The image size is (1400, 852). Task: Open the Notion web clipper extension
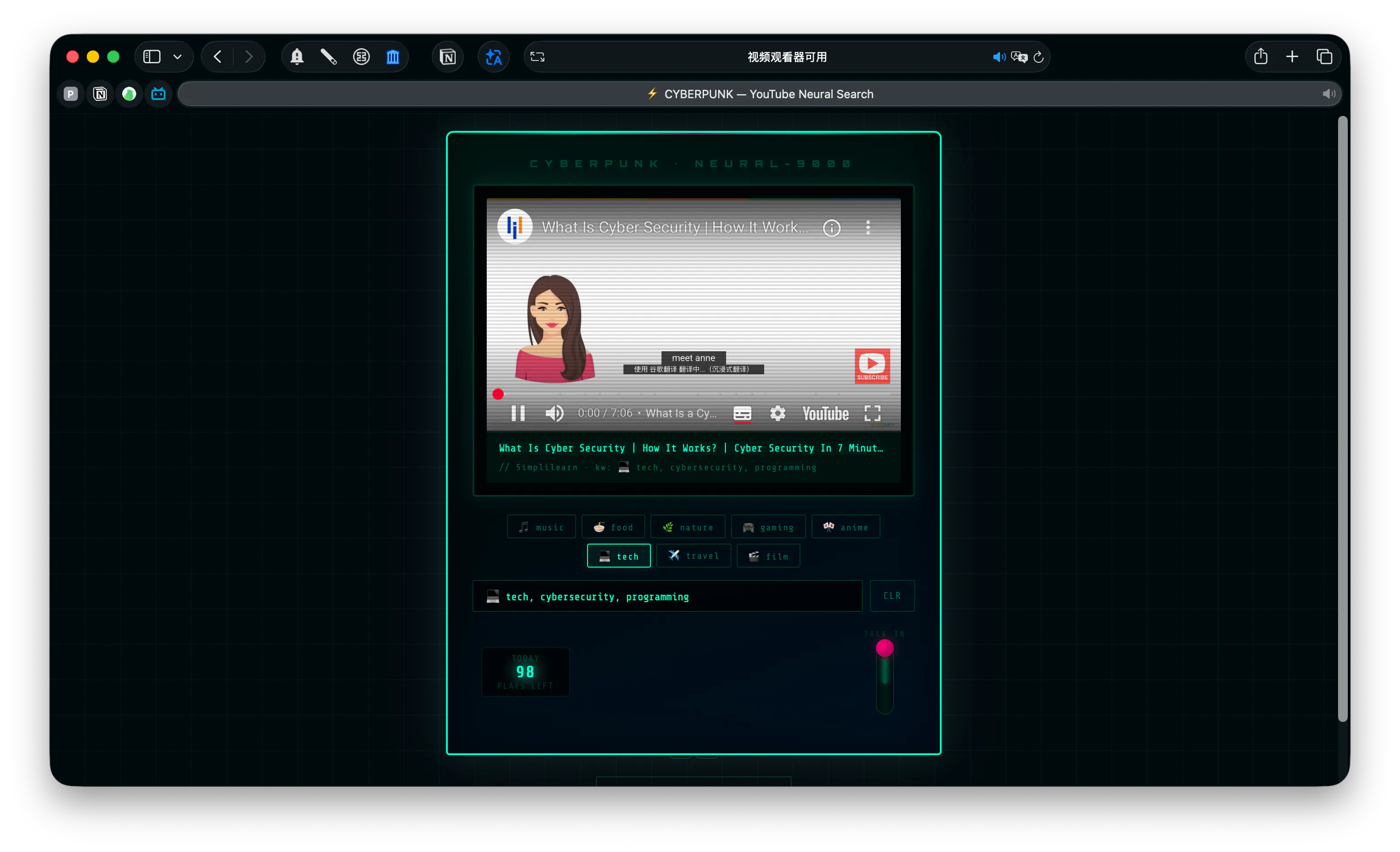coord(448,57)
